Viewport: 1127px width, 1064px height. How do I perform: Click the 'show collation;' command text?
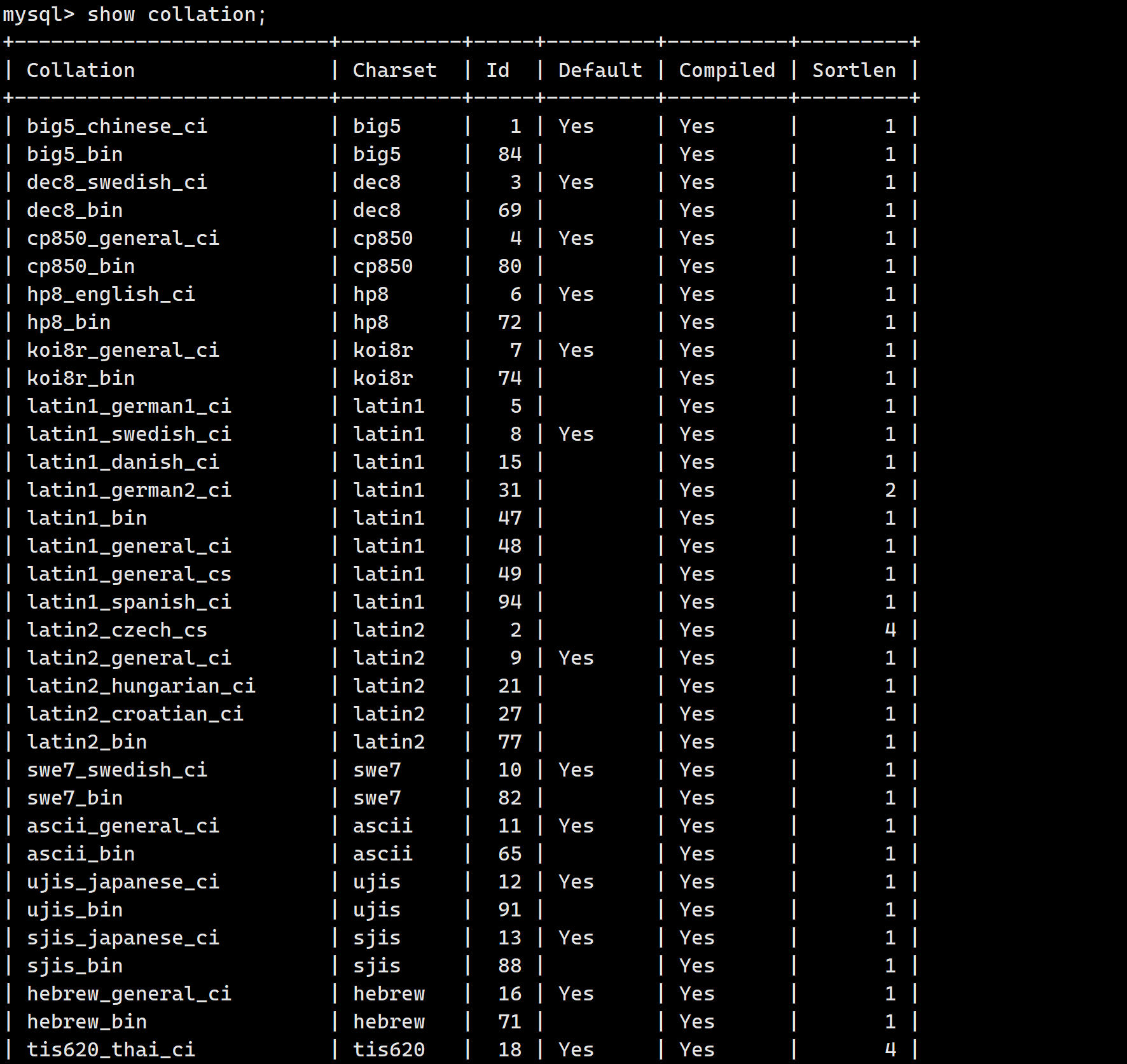(177, 14)
